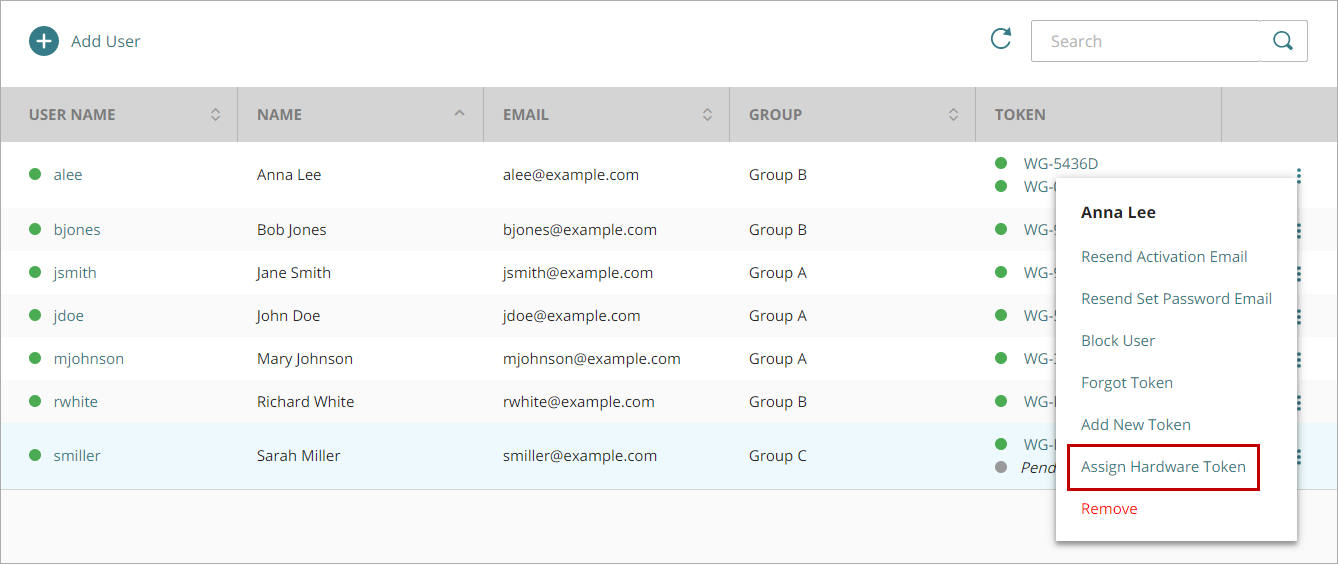This screenshot has height=564, width=1338.
Task: Sort by the GROUP column arrows
Action: tap(953, 115)
